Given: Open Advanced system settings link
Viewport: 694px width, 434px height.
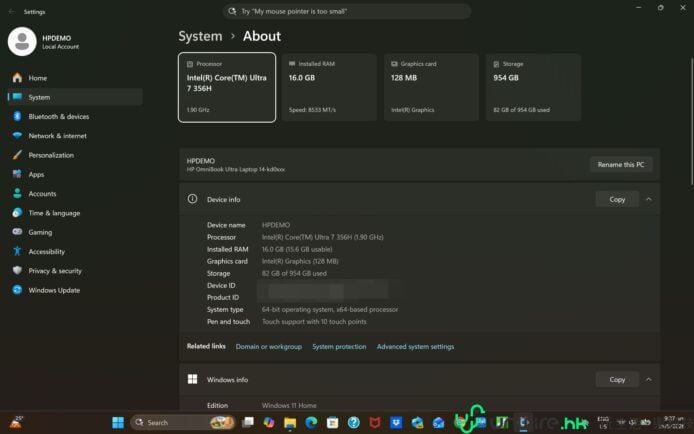Looking at the screenshot, I should coord(415,346).
